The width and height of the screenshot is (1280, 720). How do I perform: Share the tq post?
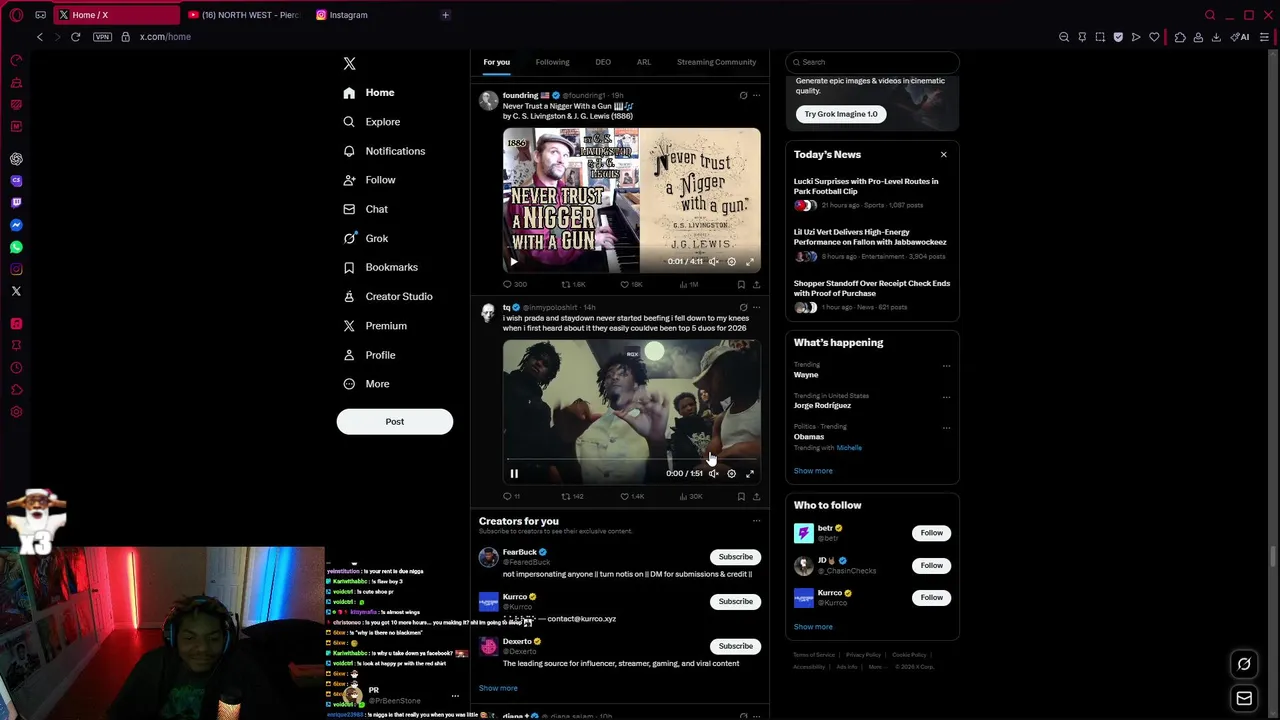756,496
